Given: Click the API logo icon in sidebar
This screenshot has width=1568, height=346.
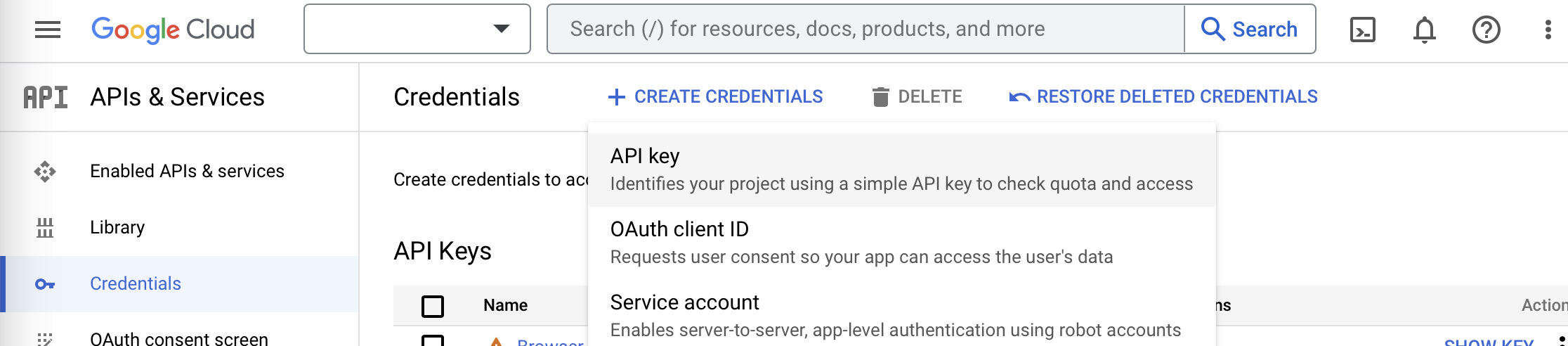Looking at the screenshot, I should 46,97.
